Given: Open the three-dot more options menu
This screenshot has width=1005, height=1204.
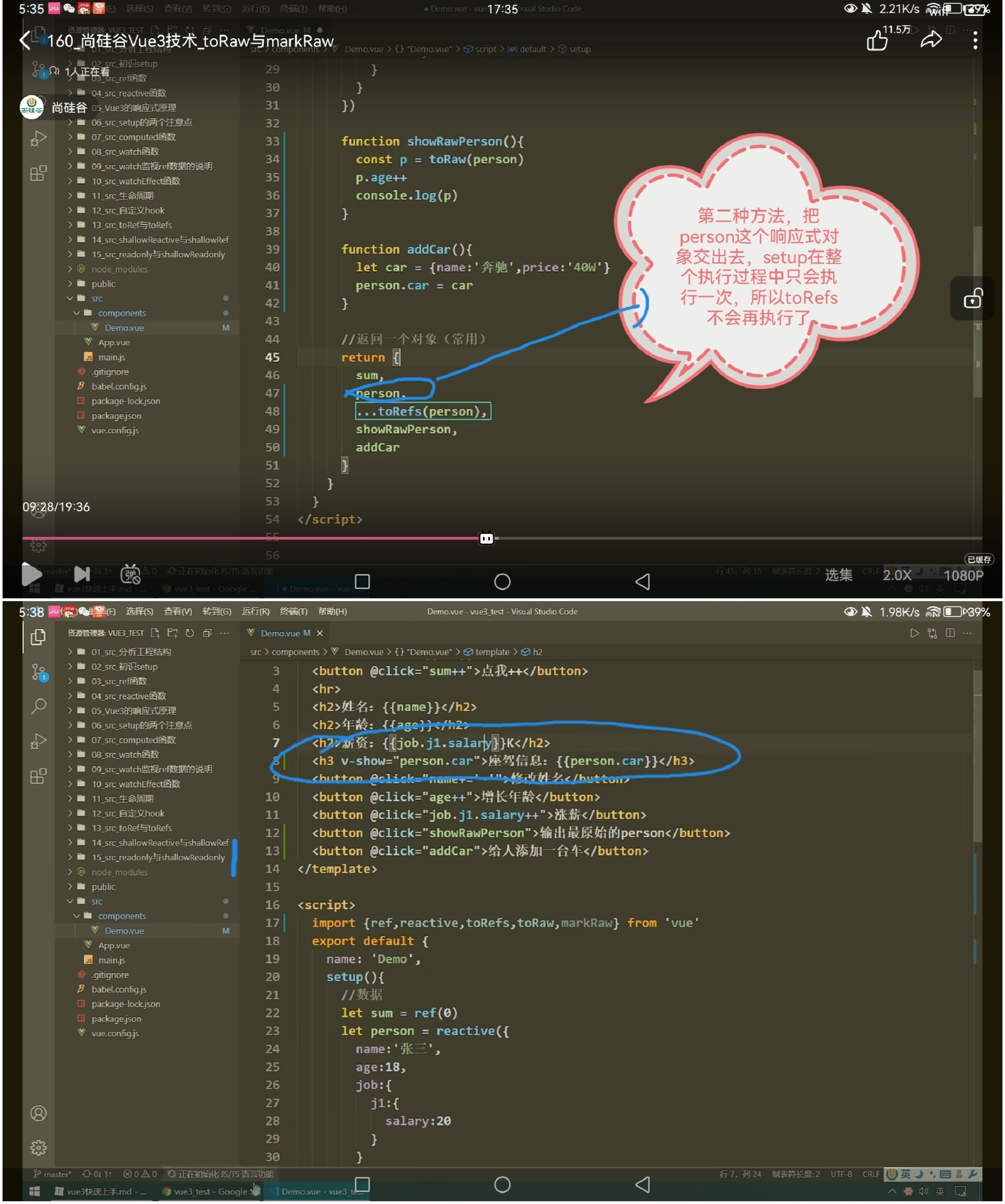Looking at the screenshot, I should click(975, 40).
